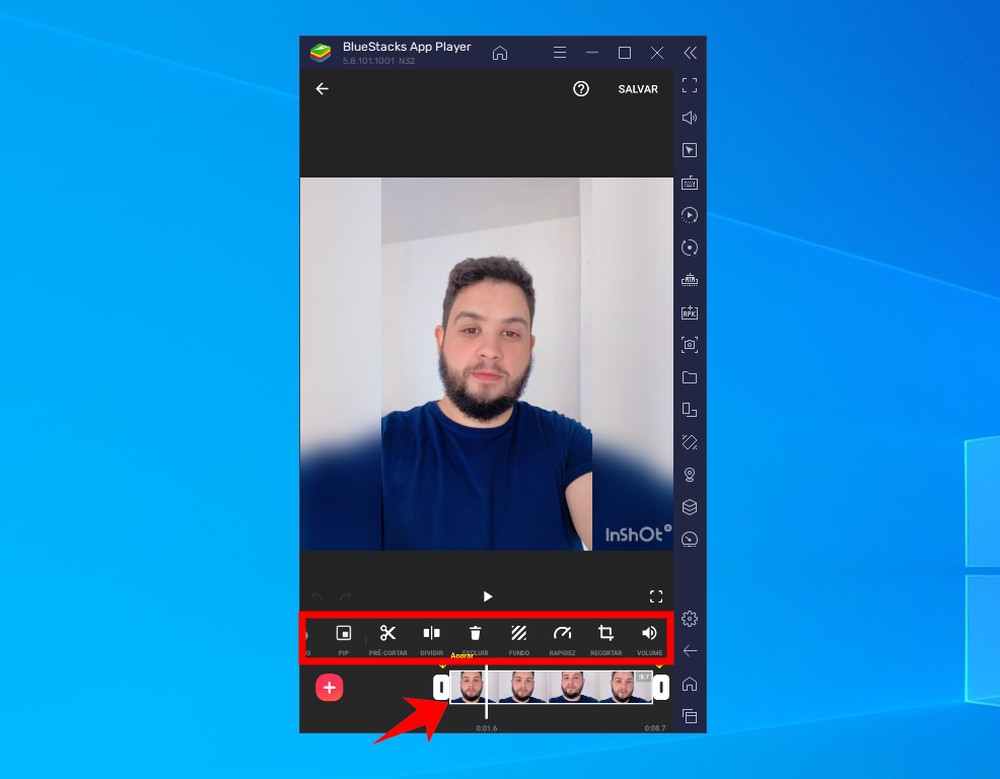
Task: Expand the video preview to fullscreen
Action: tap(657, 596)
